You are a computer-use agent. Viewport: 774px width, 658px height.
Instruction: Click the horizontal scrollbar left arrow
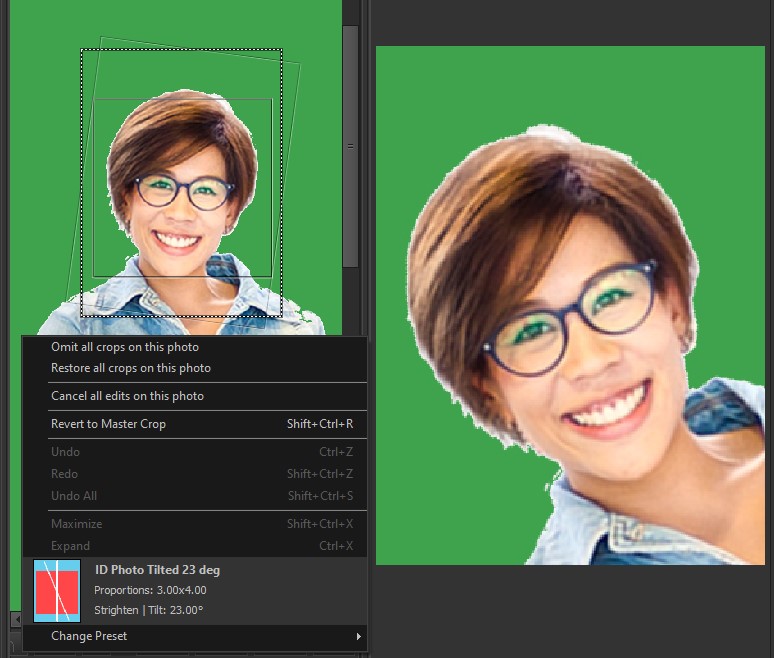tap(15, 620)
